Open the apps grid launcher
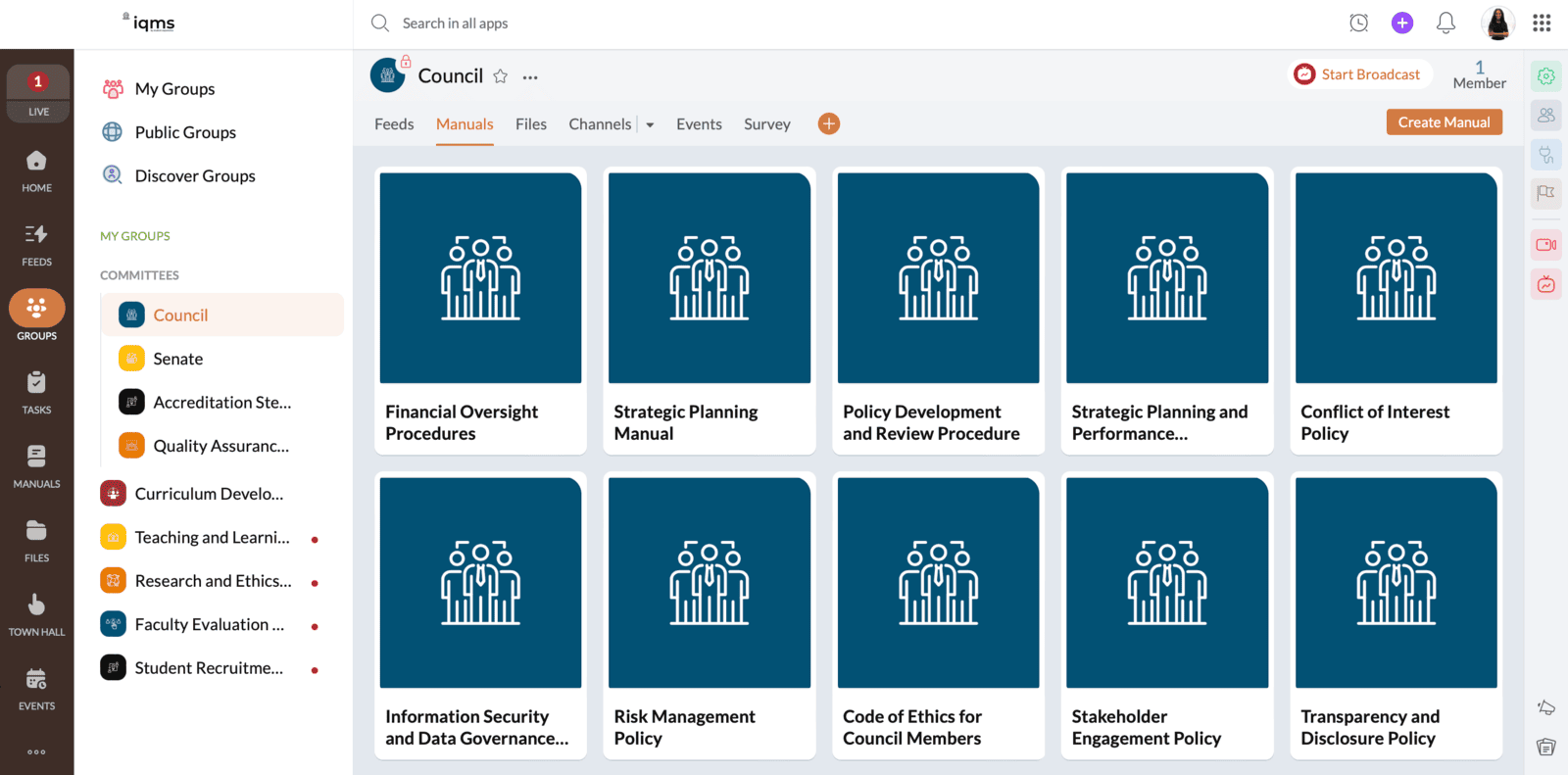 1542,24
